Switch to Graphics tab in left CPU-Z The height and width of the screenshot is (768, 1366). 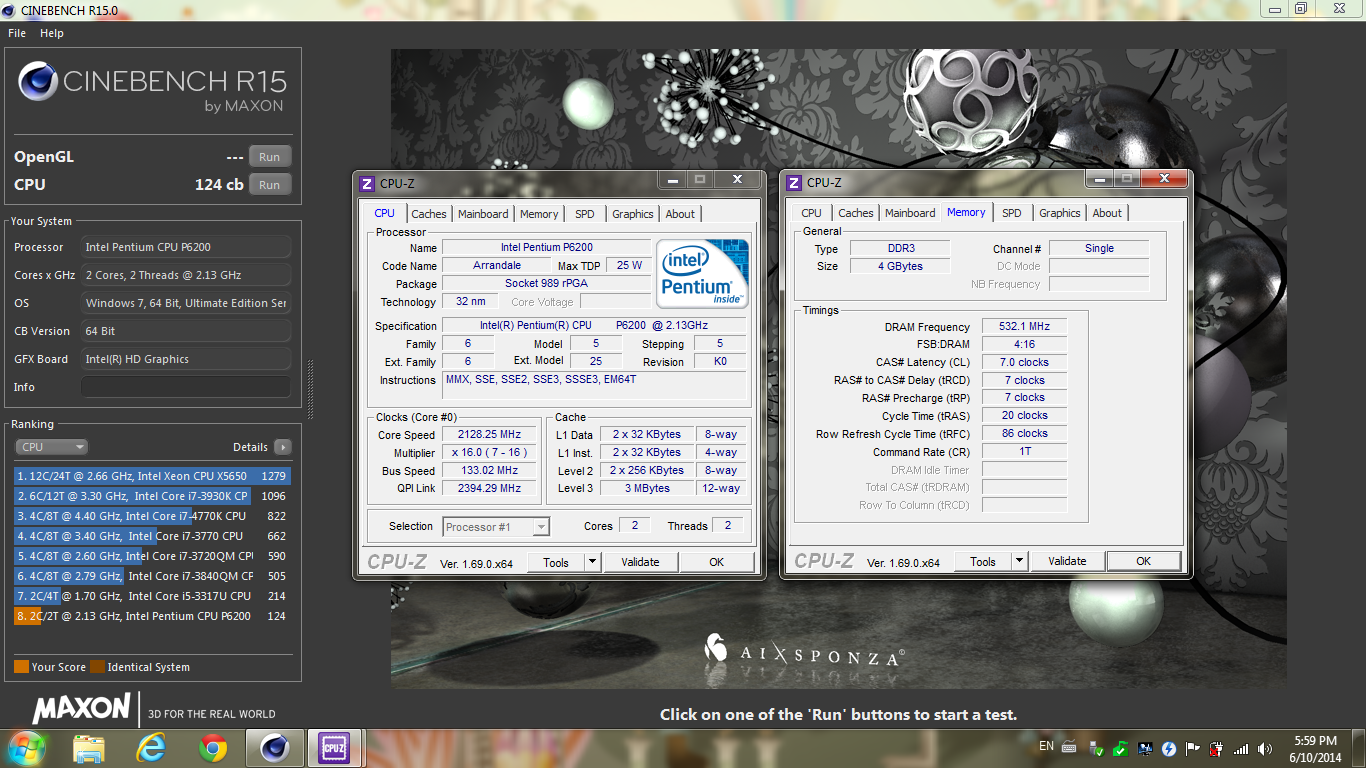[632, 214]
